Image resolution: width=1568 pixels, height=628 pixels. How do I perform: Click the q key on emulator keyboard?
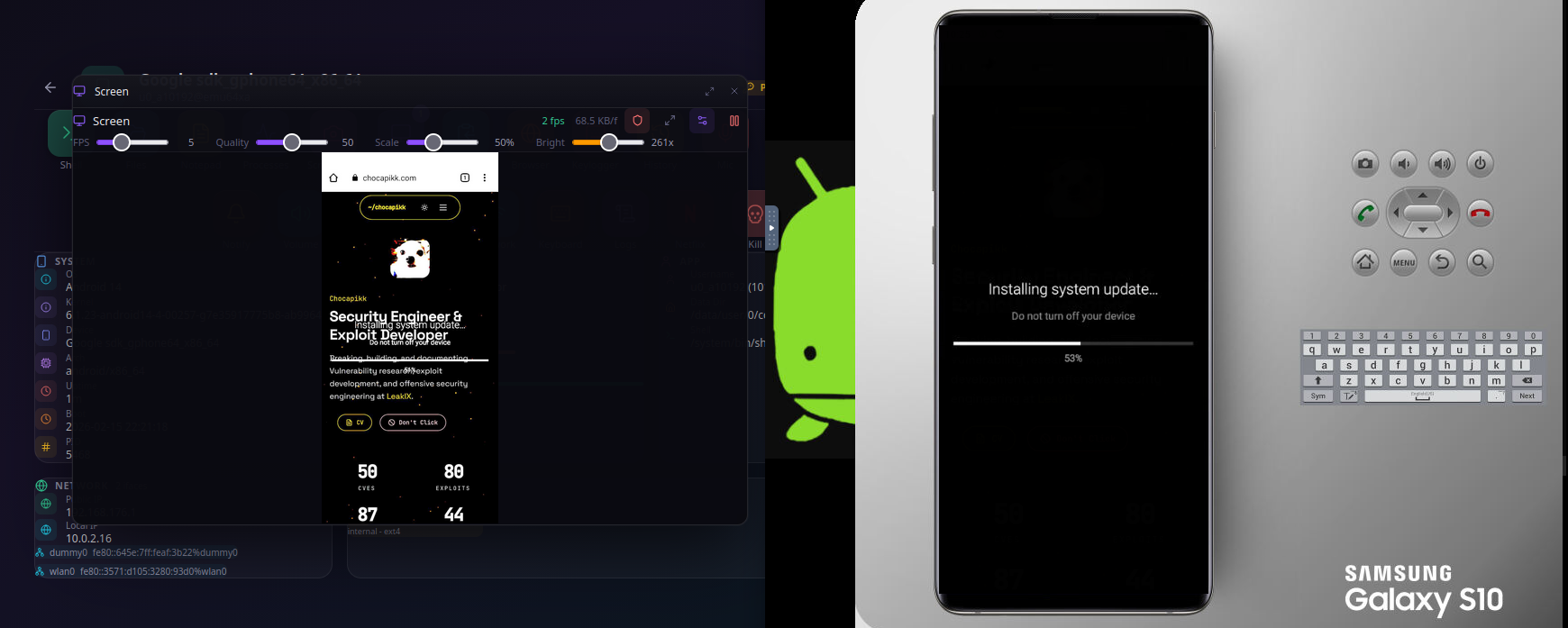click(x=1312, y=350)
